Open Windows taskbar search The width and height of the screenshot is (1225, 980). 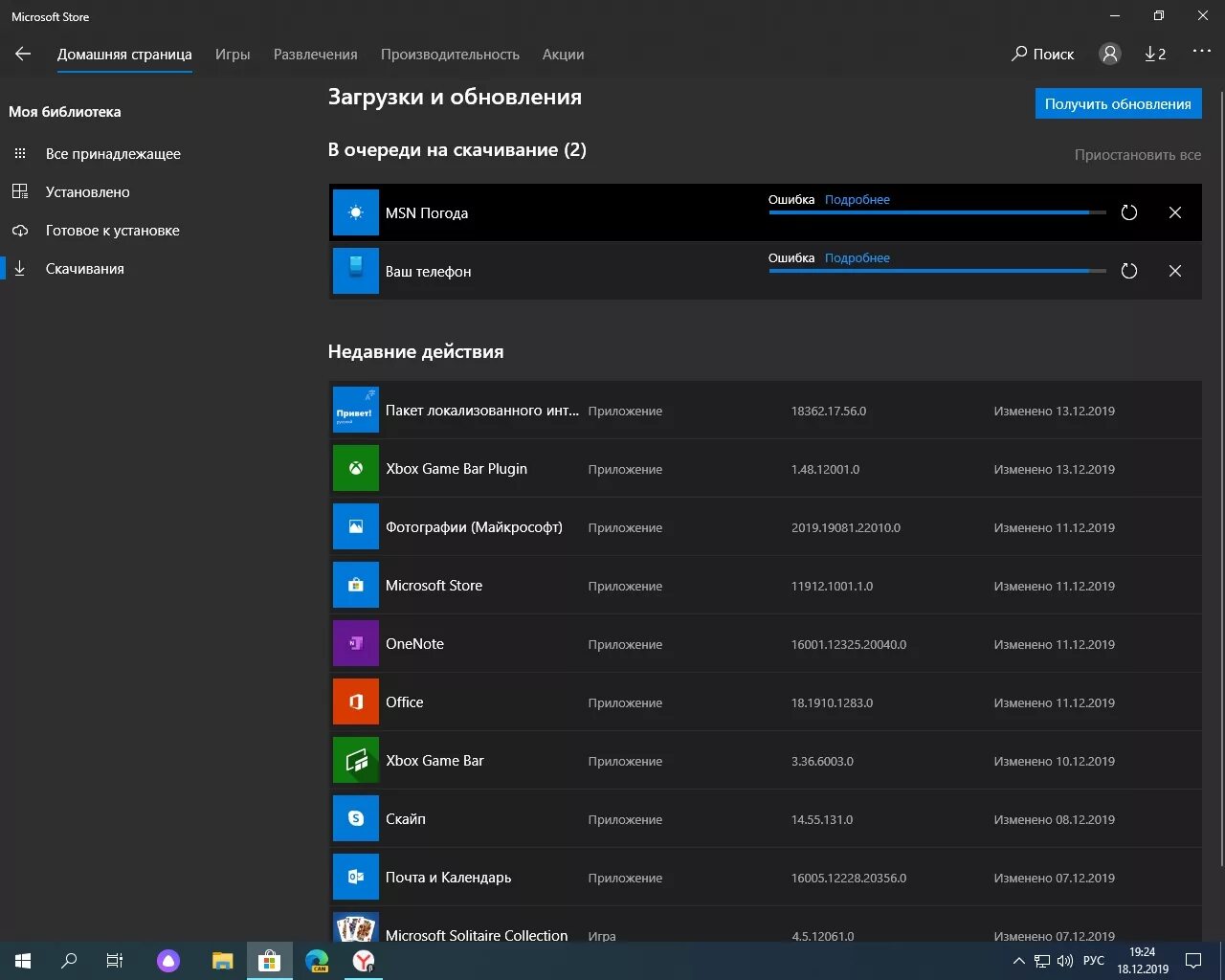pos(69,961)
